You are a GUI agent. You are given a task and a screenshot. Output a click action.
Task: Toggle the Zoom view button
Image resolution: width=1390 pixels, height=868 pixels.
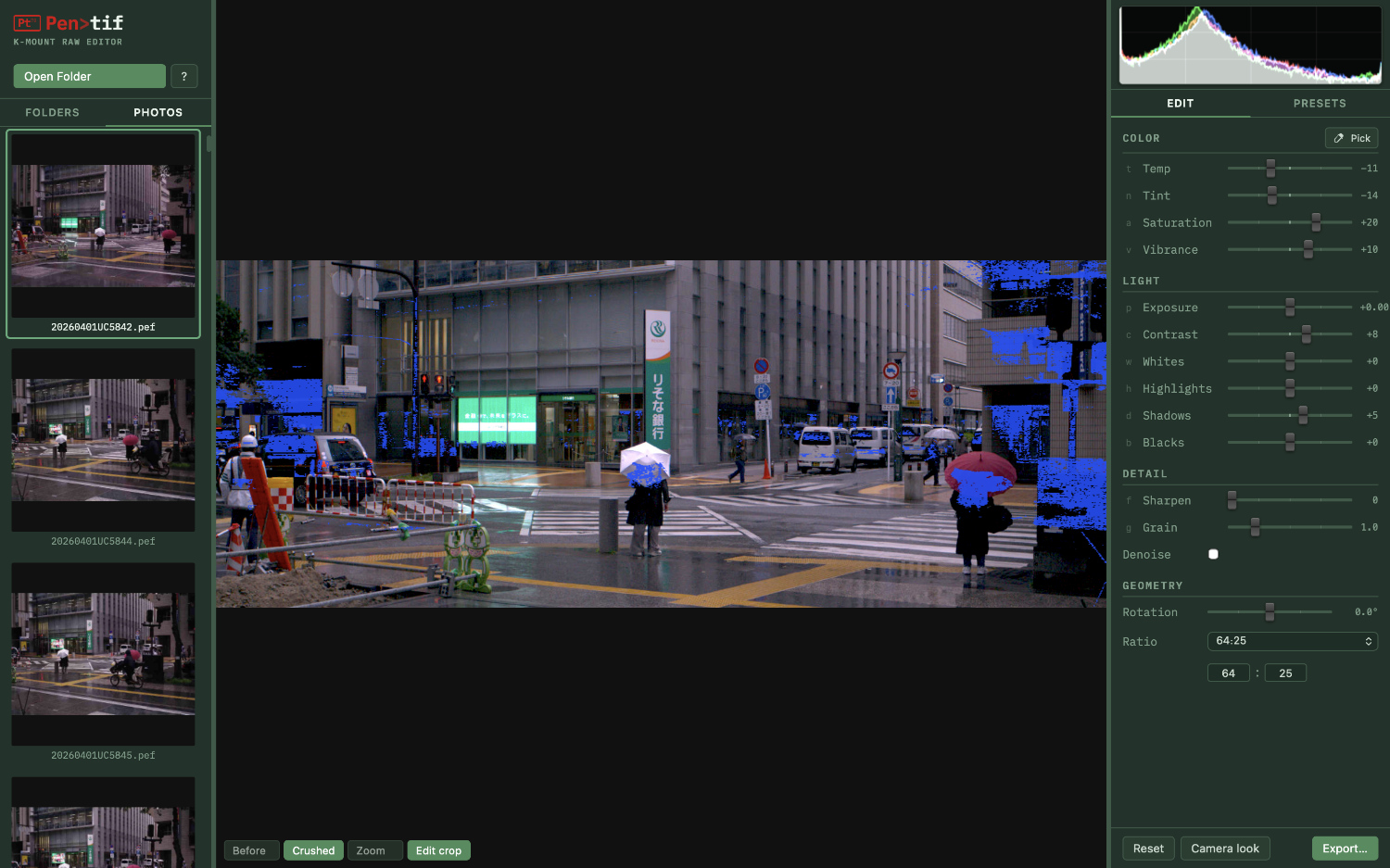coord(373,850)
